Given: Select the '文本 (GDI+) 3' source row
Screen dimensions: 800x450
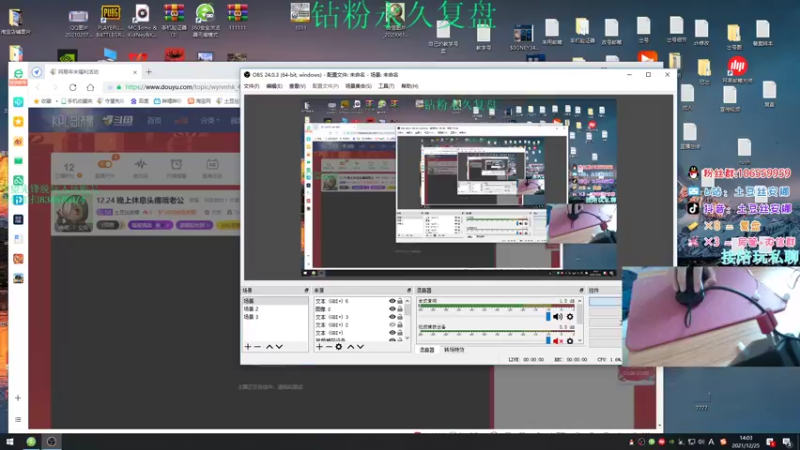Looking at the screenshot, I should tap(359, 317).
